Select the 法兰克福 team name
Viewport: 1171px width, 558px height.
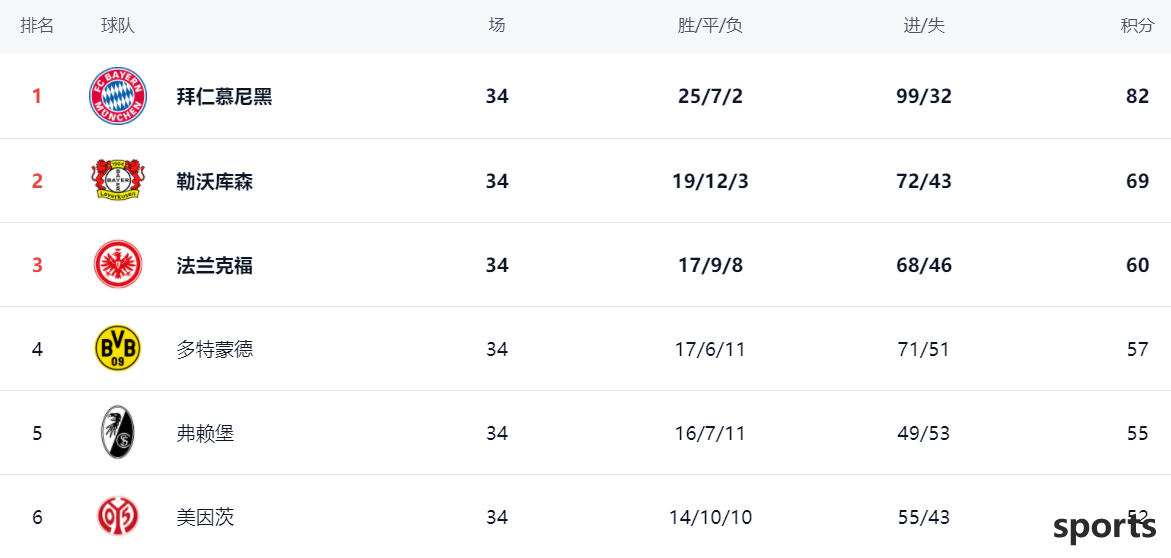[x=215, y=265]
